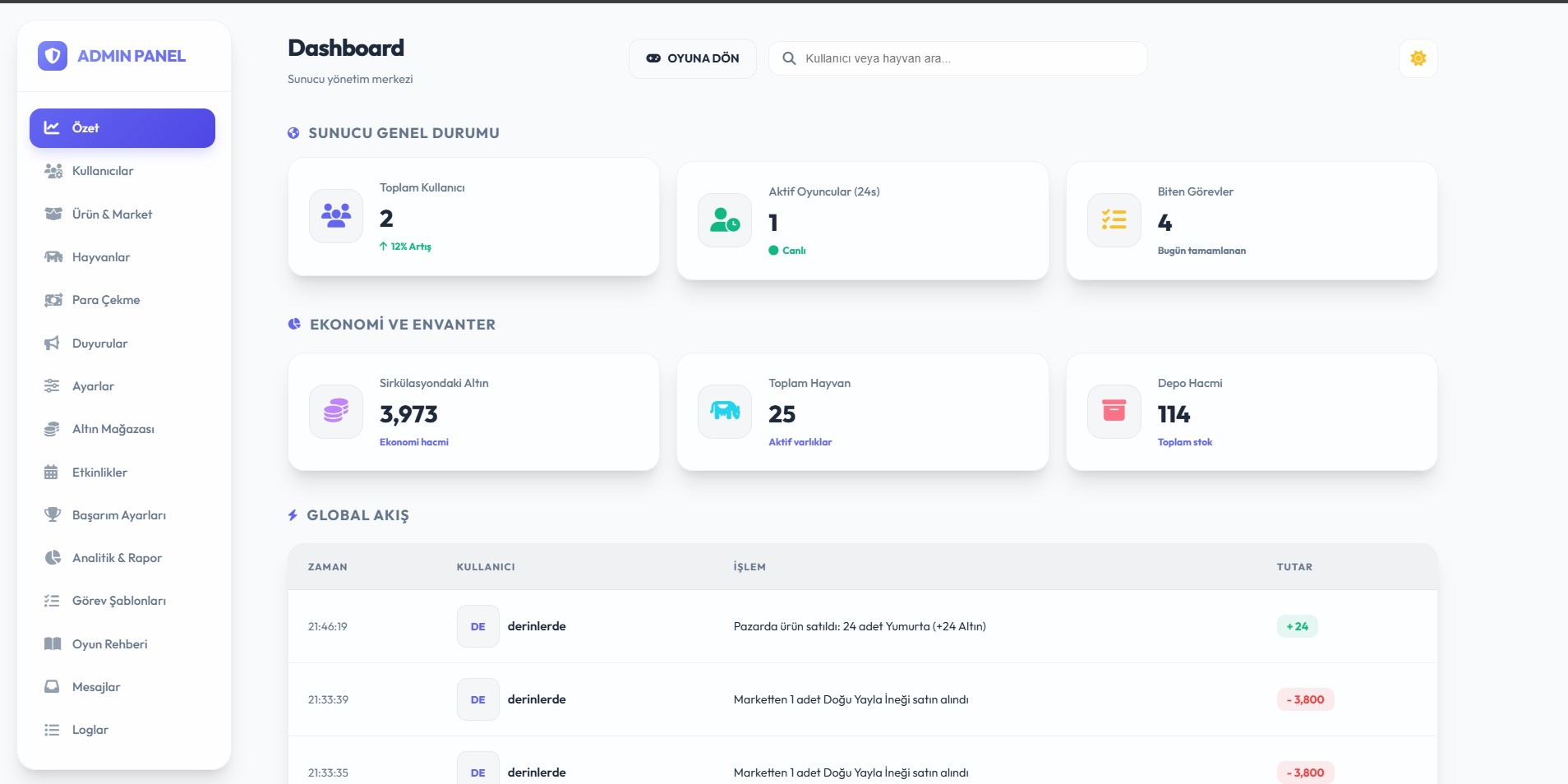Open the Ayarlar settings menu
Viewport: 1568px width, 784px height.
point(93,386)
